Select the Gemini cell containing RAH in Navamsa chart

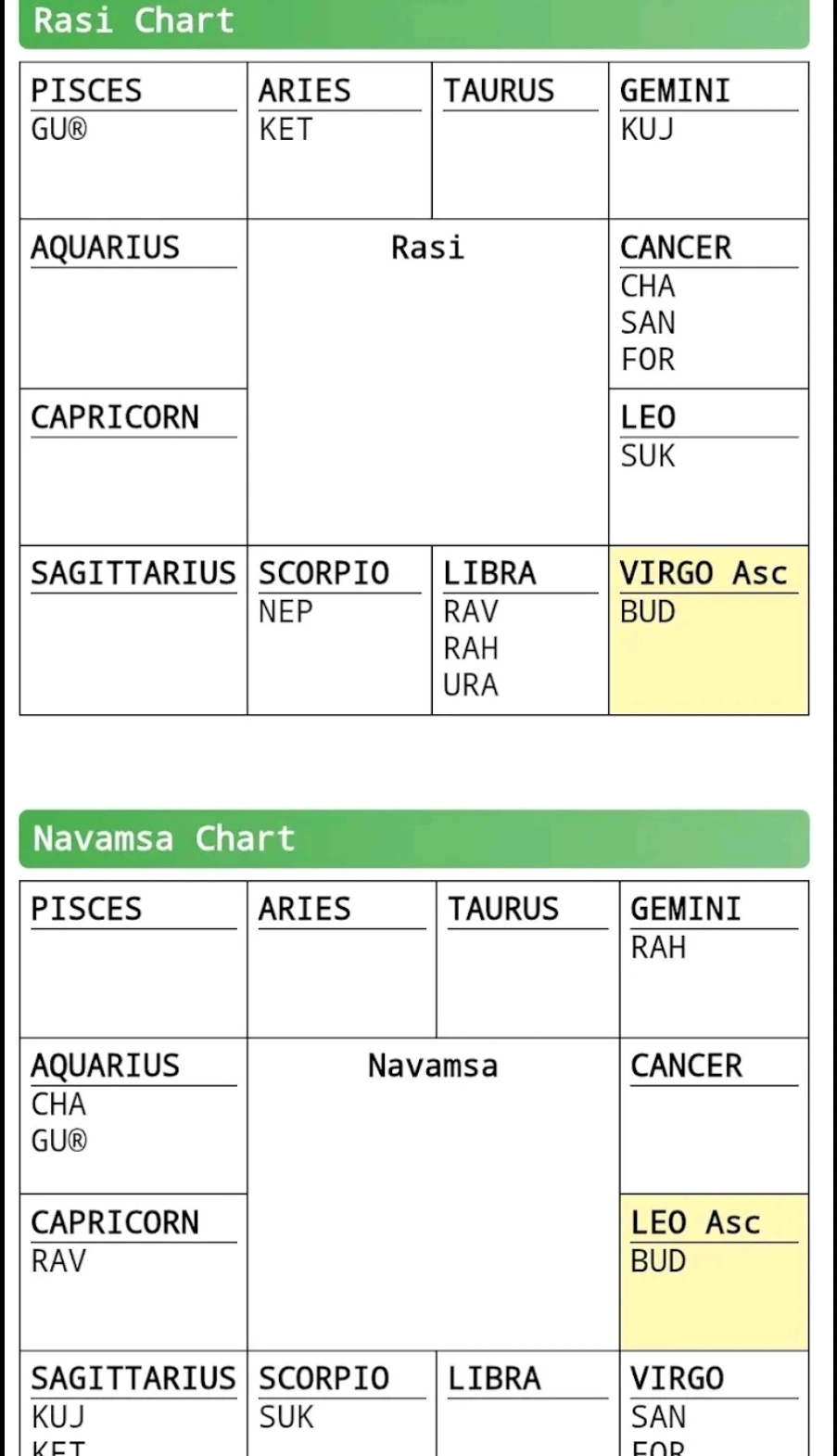click(x=714, y=959)
